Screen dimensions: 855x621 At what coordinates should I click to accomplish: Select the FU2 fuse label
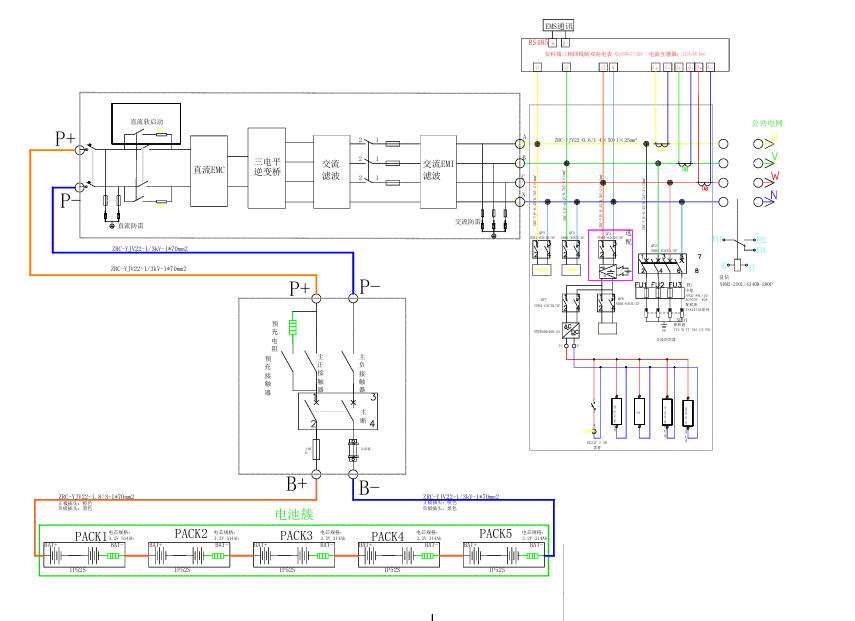click(658, 285)
